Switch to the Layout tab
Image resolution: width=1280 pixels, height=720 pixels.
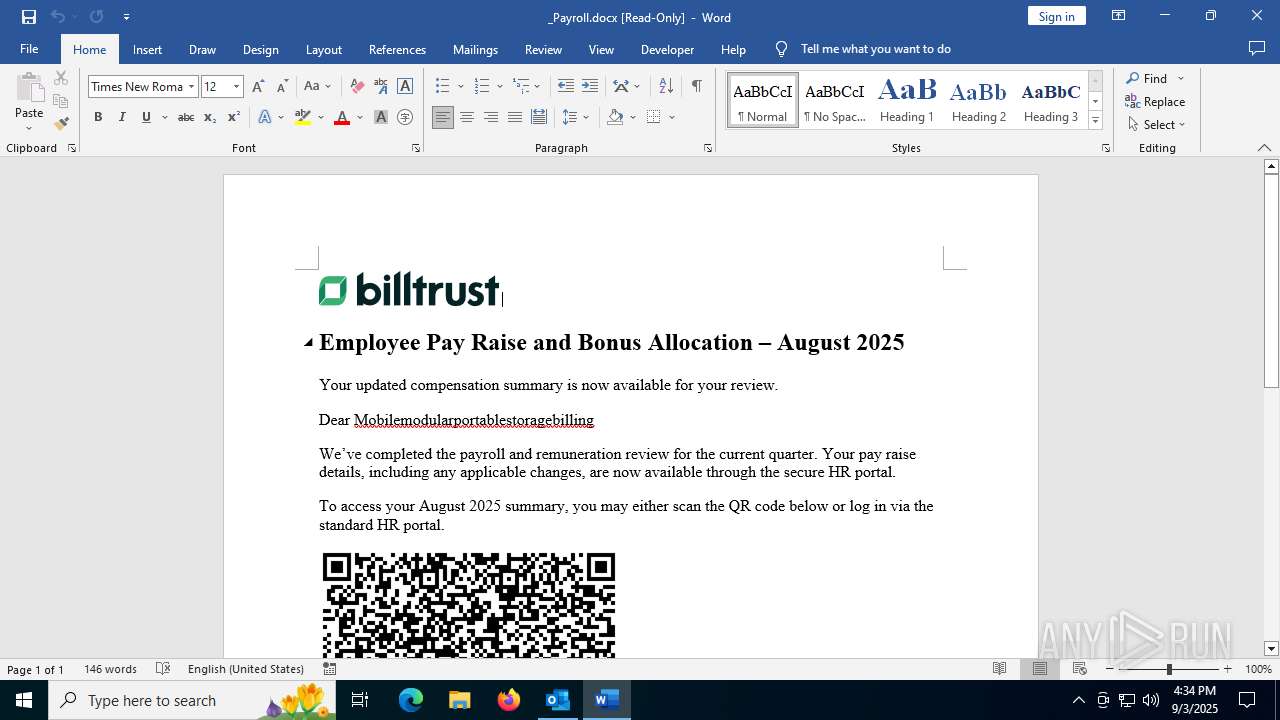[323, 49]
